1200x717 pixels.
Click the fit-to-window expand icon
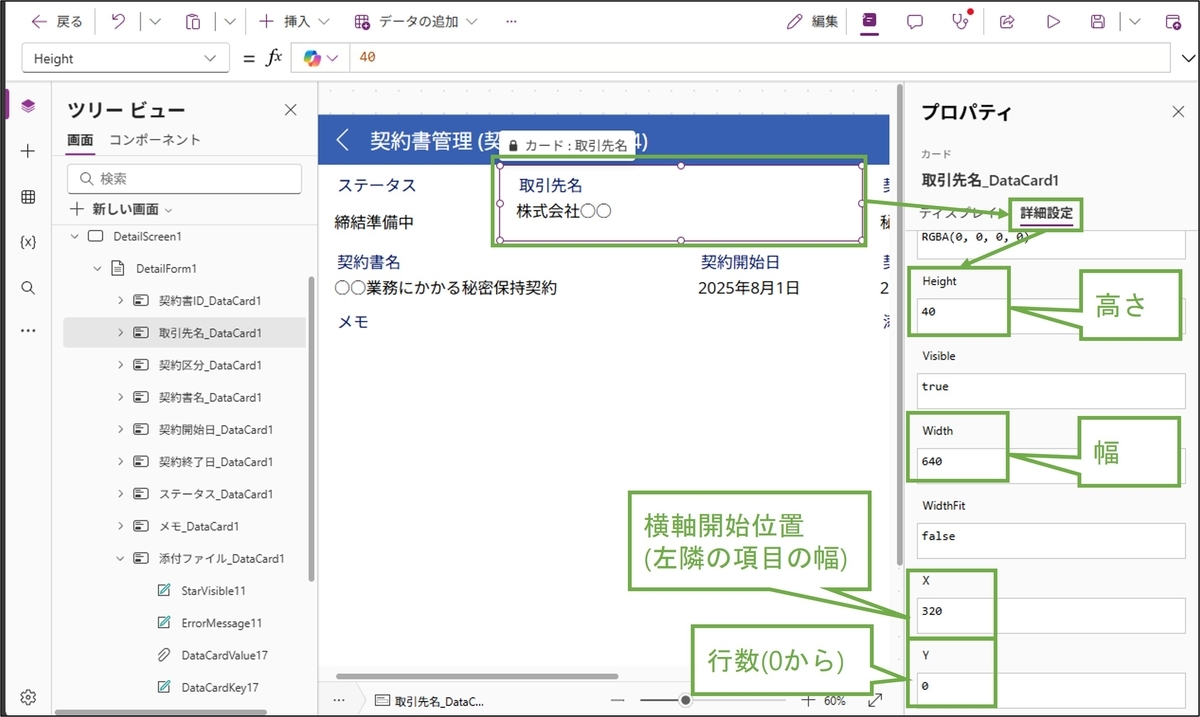[875, 700]
